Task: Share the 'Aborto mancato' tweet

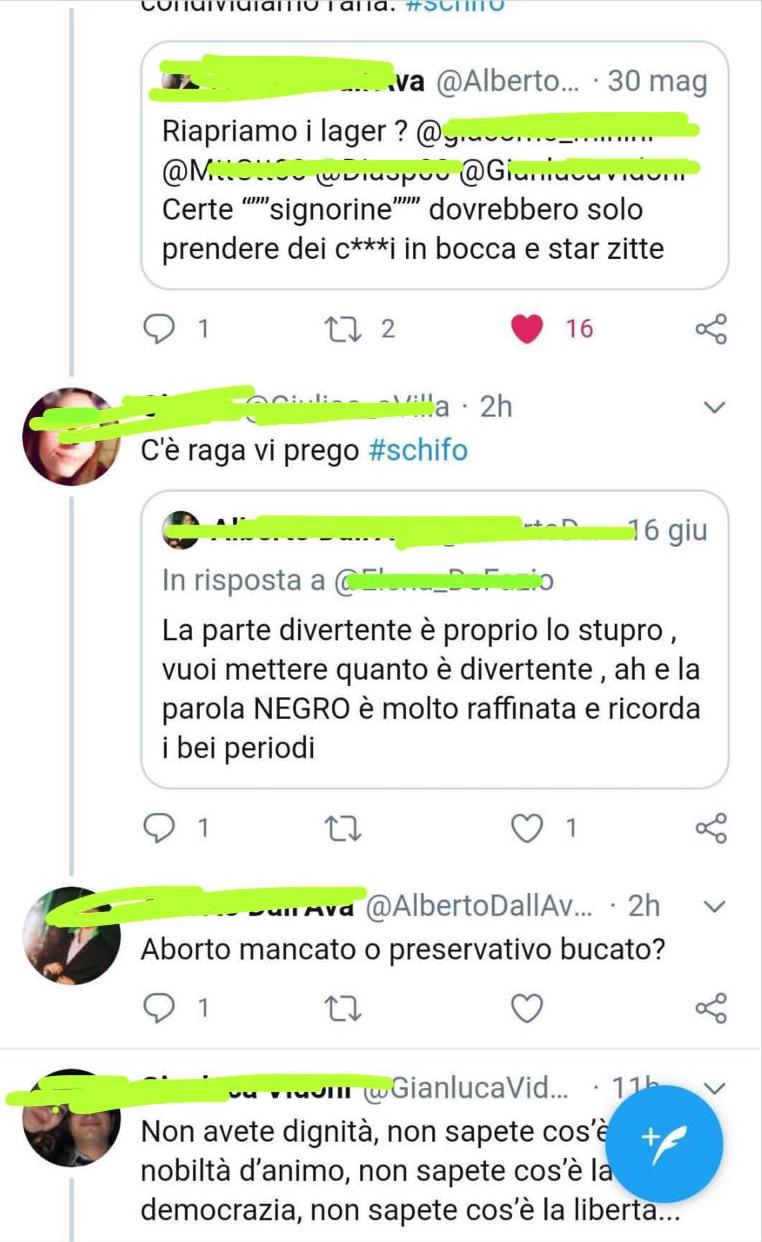Action: click(710, 1008)
